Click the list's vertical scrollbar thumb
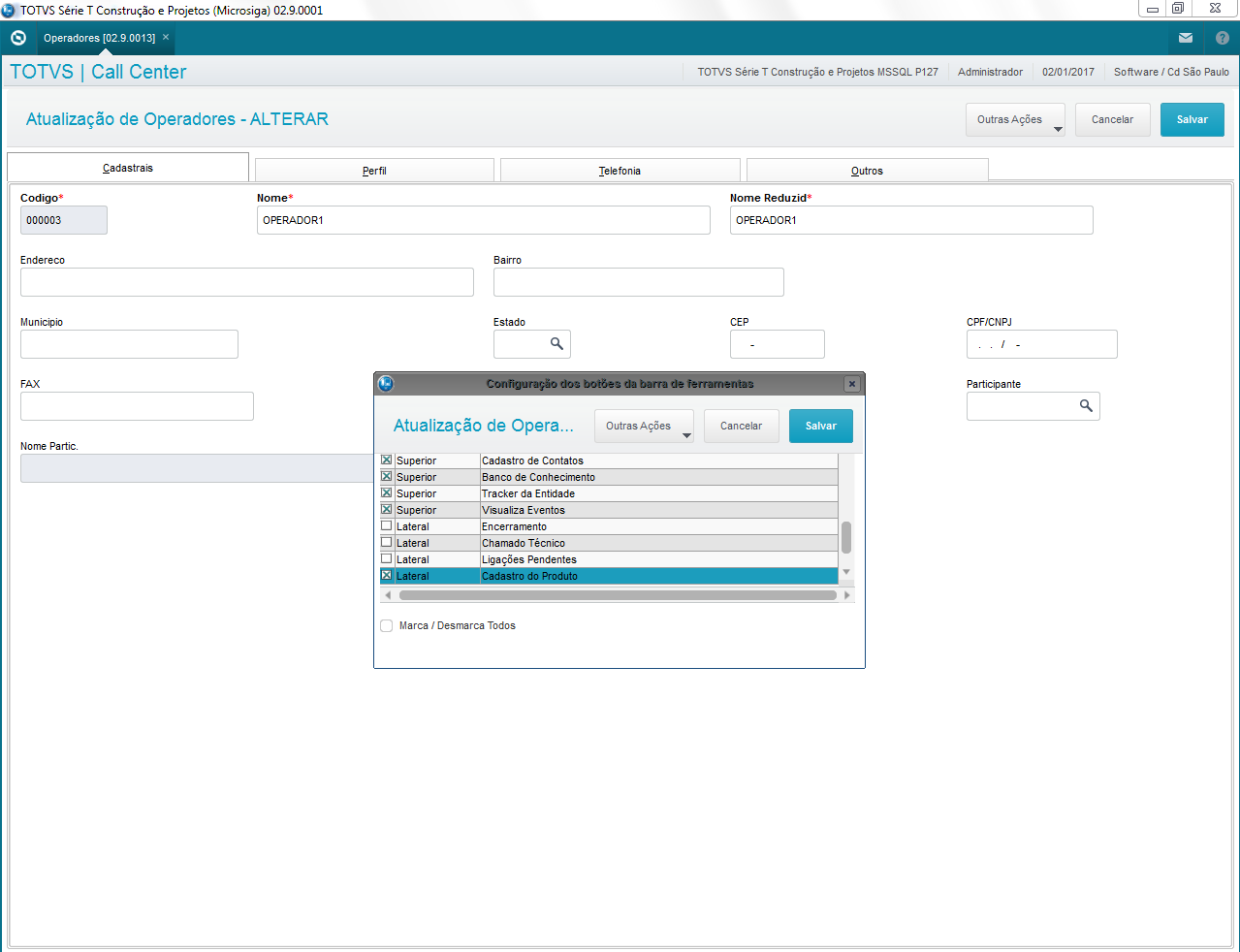 846,537
